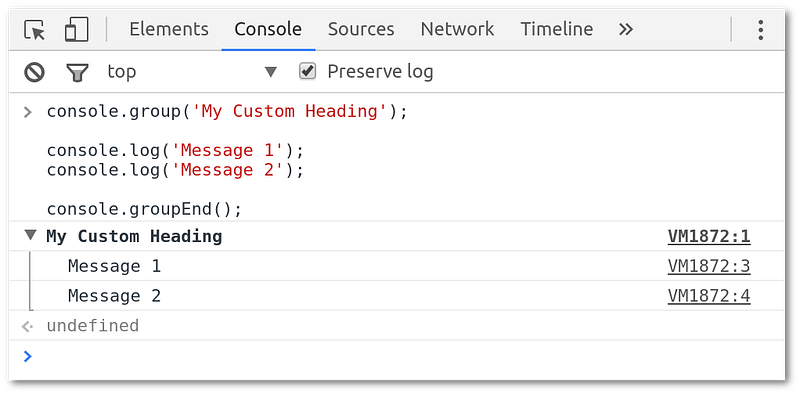
Task: Show more tabs with the double chevron
Action: (x=626, y=30)
